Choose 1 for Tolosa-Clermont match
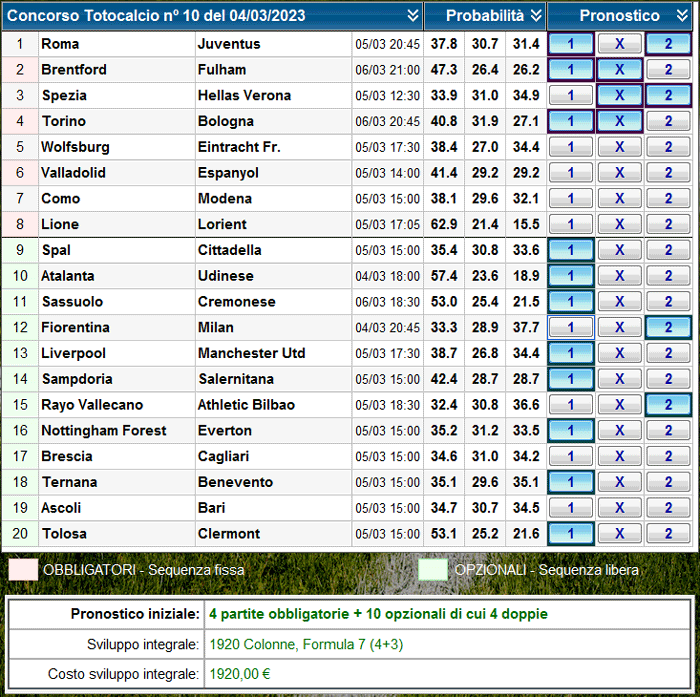This screenshot has height=697, width=700. click(x=570, y=534)
